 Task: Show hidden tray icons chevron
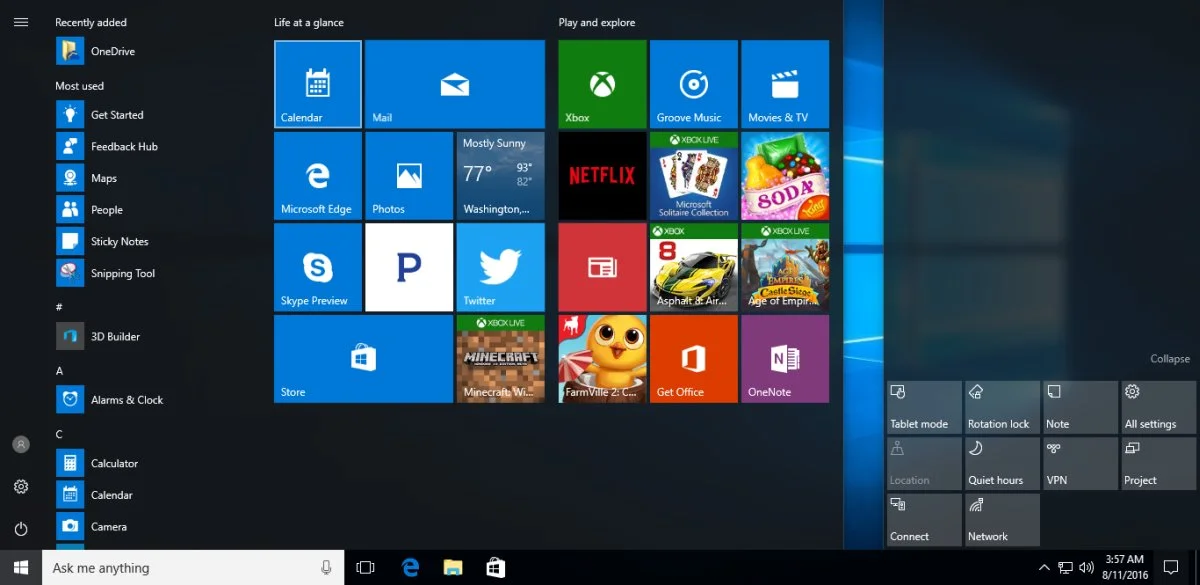1045,568
